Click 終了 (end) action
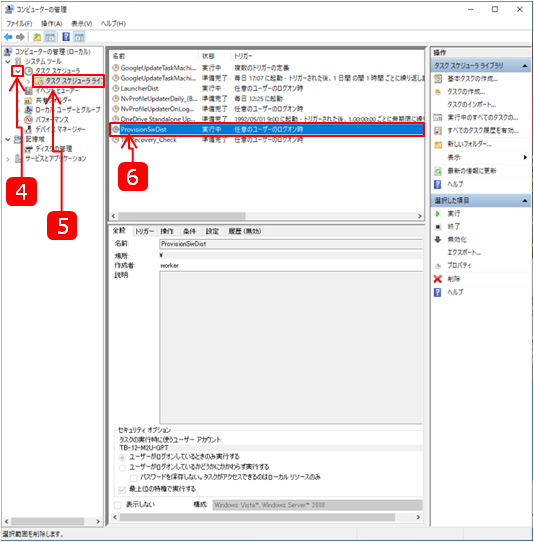This screenshot has height=542, width=534. tap(454, 226)
